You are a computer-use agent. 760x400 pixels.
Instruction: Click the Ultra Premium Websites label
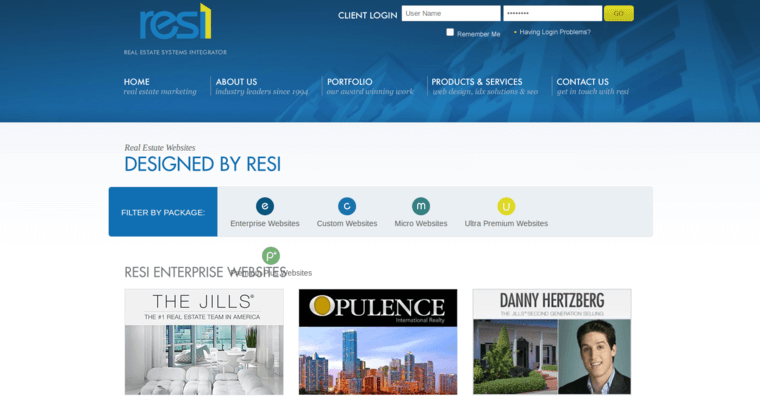(506, 224)
